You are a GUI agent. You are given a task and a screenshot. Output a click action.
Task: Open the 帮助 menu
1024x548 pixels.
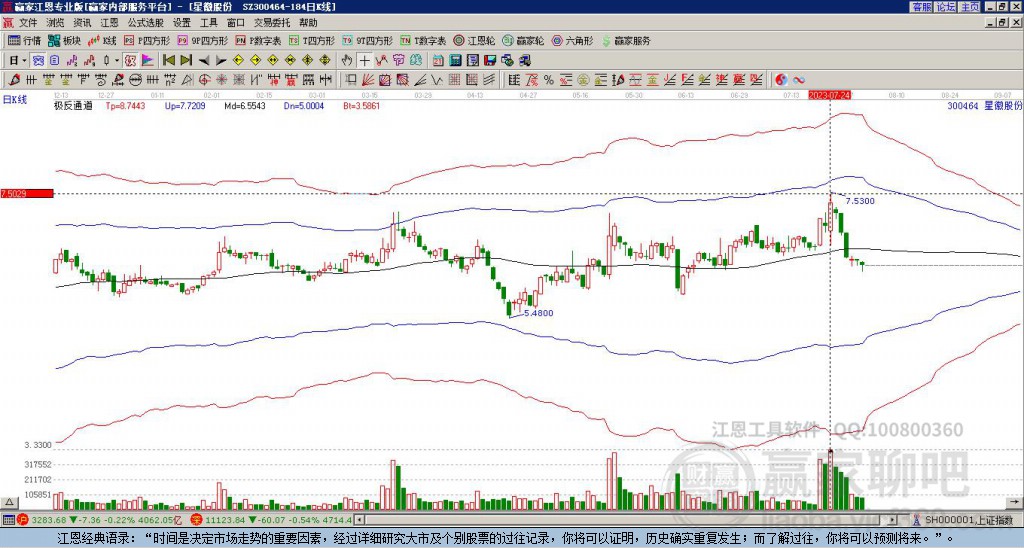point(308,23)
